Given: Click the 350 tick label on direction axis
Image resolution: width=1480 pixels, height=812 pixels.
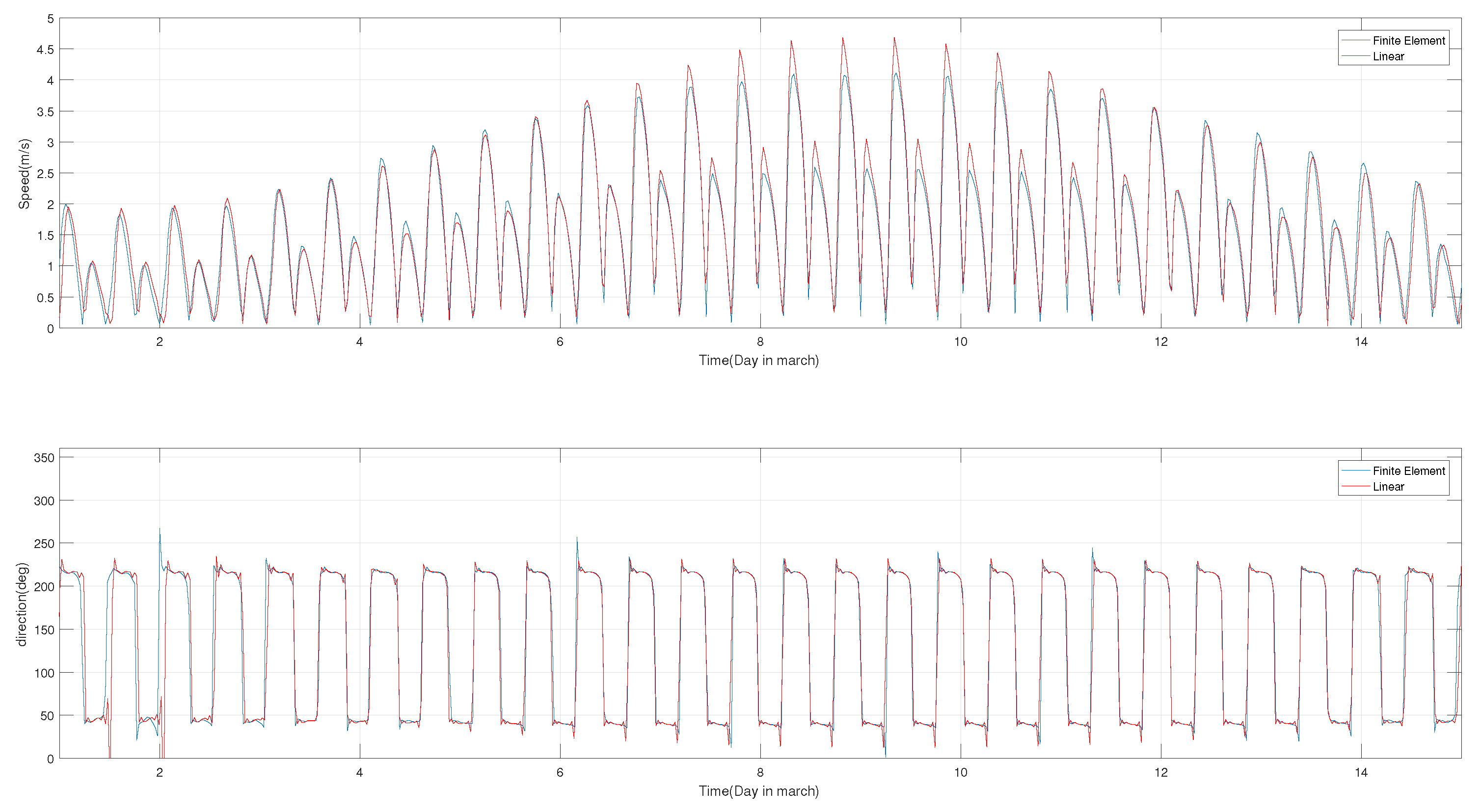Looking at the screenshot, I should tap(44, 458).
